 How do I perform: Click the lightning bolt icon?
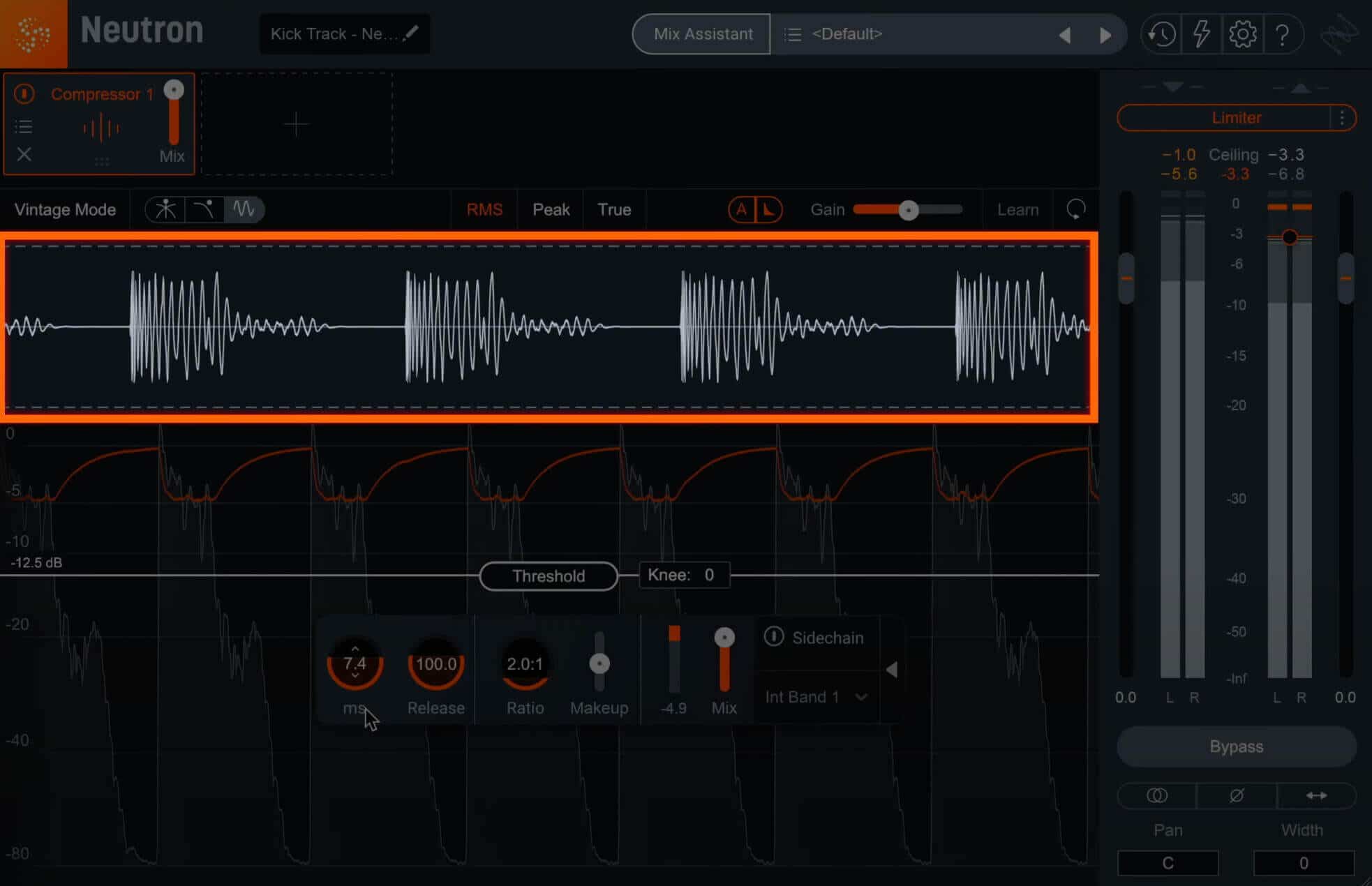tap(1201, 34)
